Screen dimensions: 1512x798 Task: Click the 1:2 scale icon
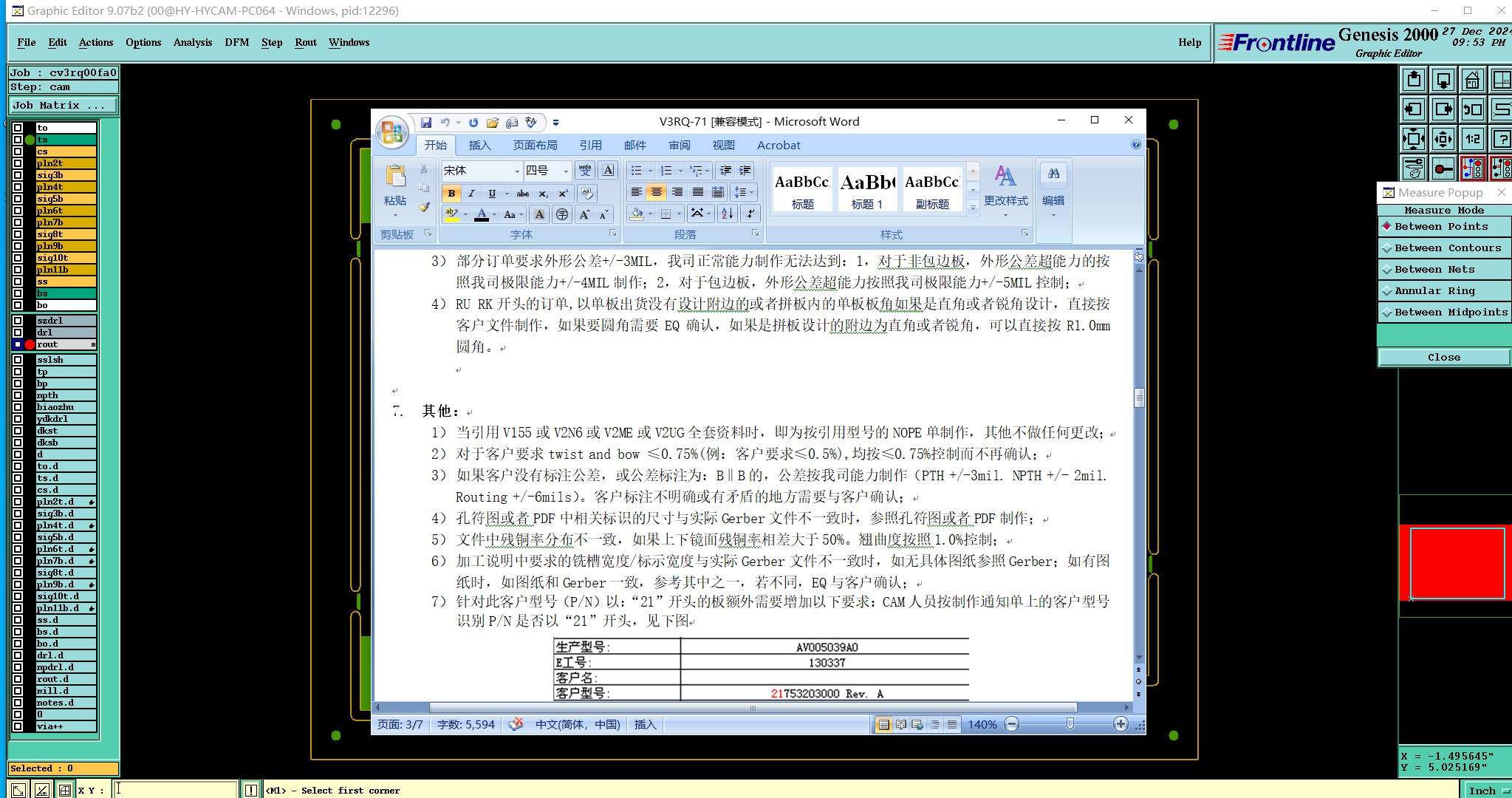pos(1472,139)
